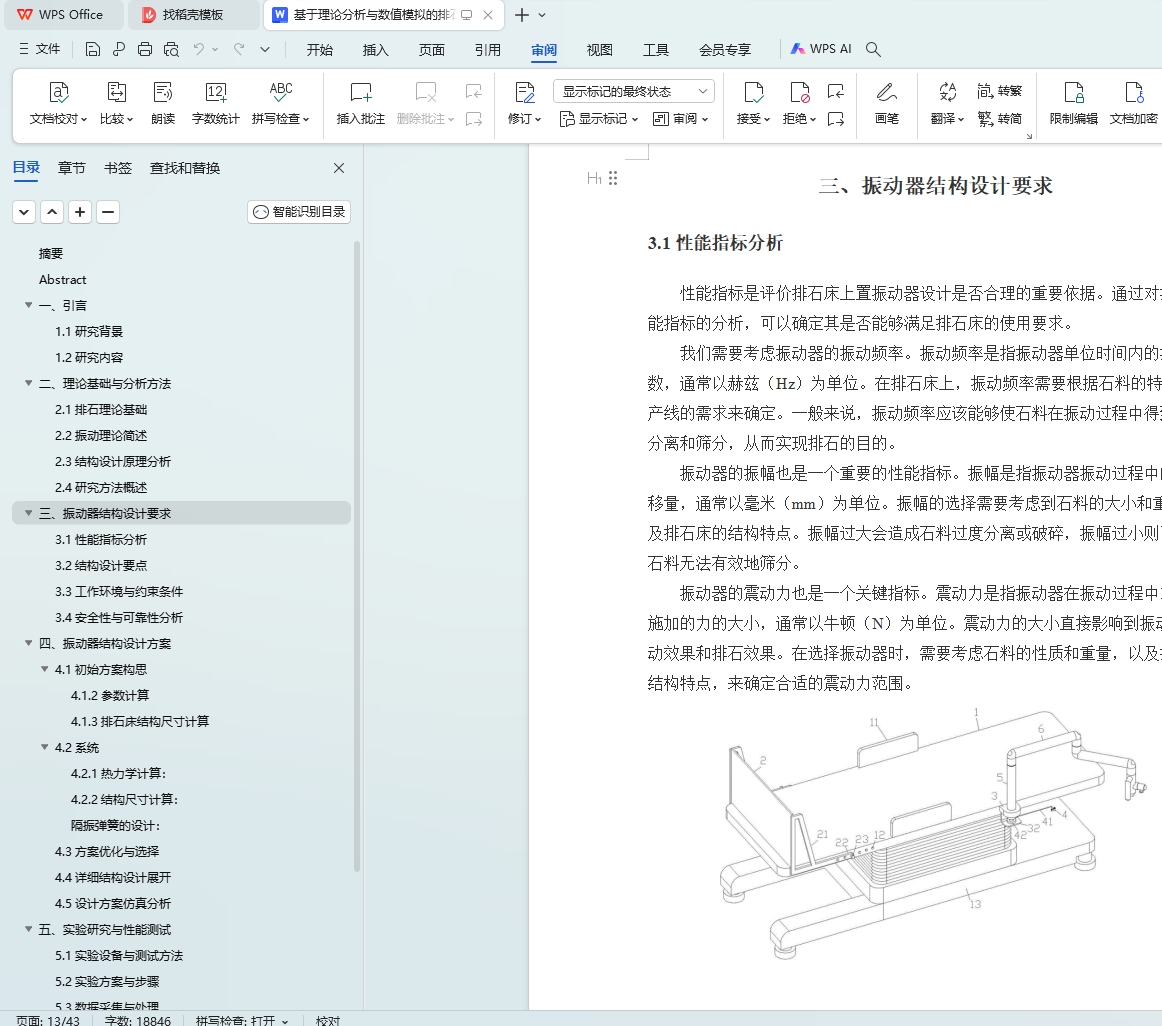This screenshot has width=1162, height=1026.
Task: Open 显示标记的最终状态 dropdown
Action: pyautogui.click(x=634, y=91)
